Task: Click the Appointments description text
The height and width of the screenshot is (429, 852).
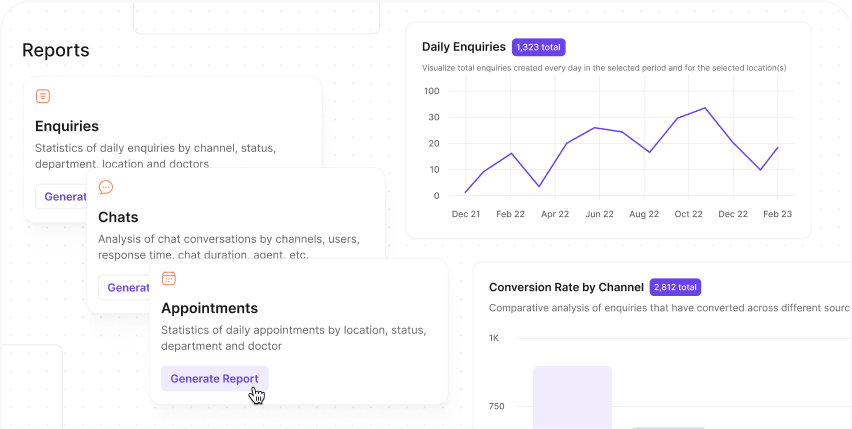Action: [x=293, y=338]
